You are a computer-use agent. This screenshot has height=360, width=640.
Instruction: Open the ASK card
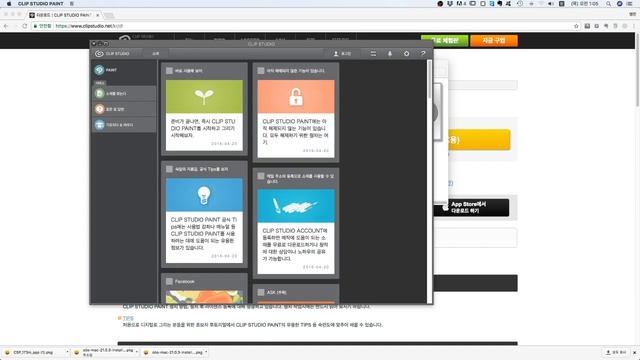(296, 294)
